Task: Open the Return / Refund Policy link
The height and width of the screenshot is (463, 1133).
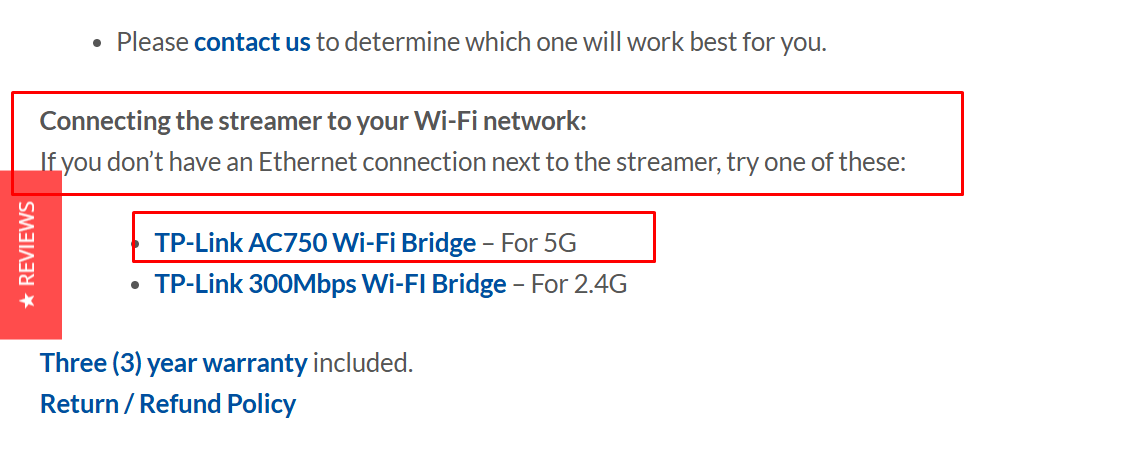Action: click(x=168, y=404)
